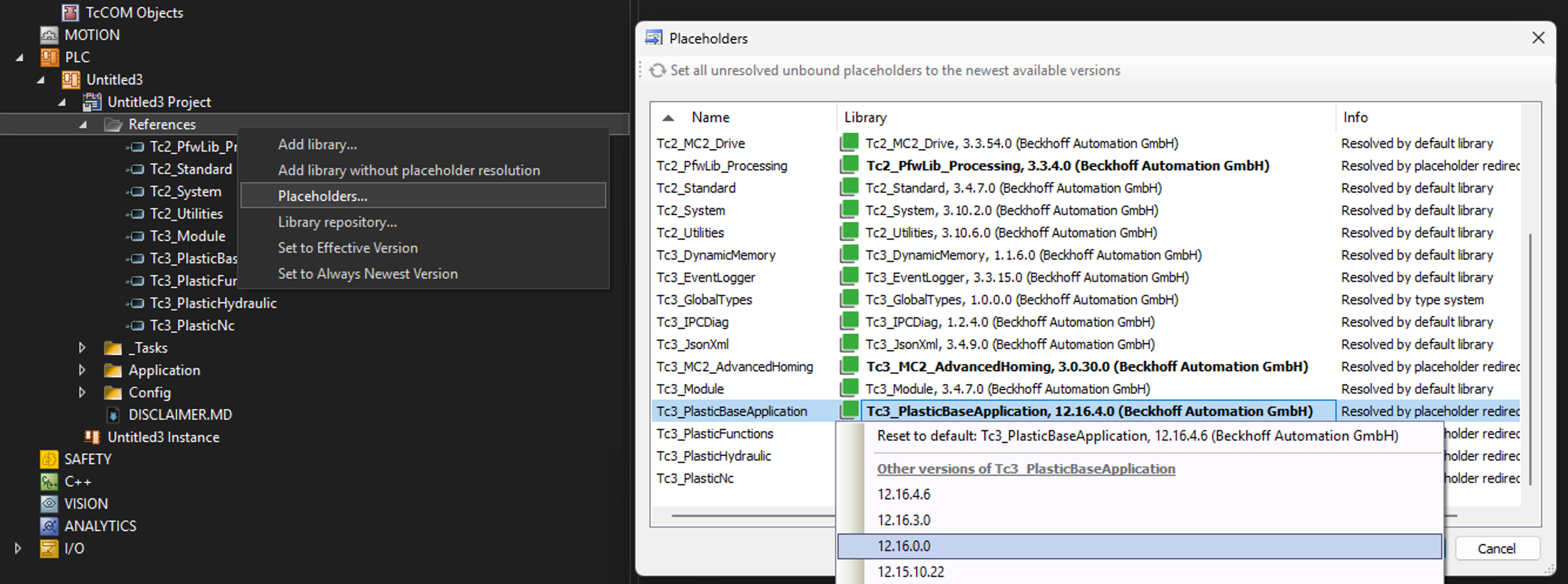Click the ANALYTICS node icon
1568x584 pixels.
click(49, 526)
